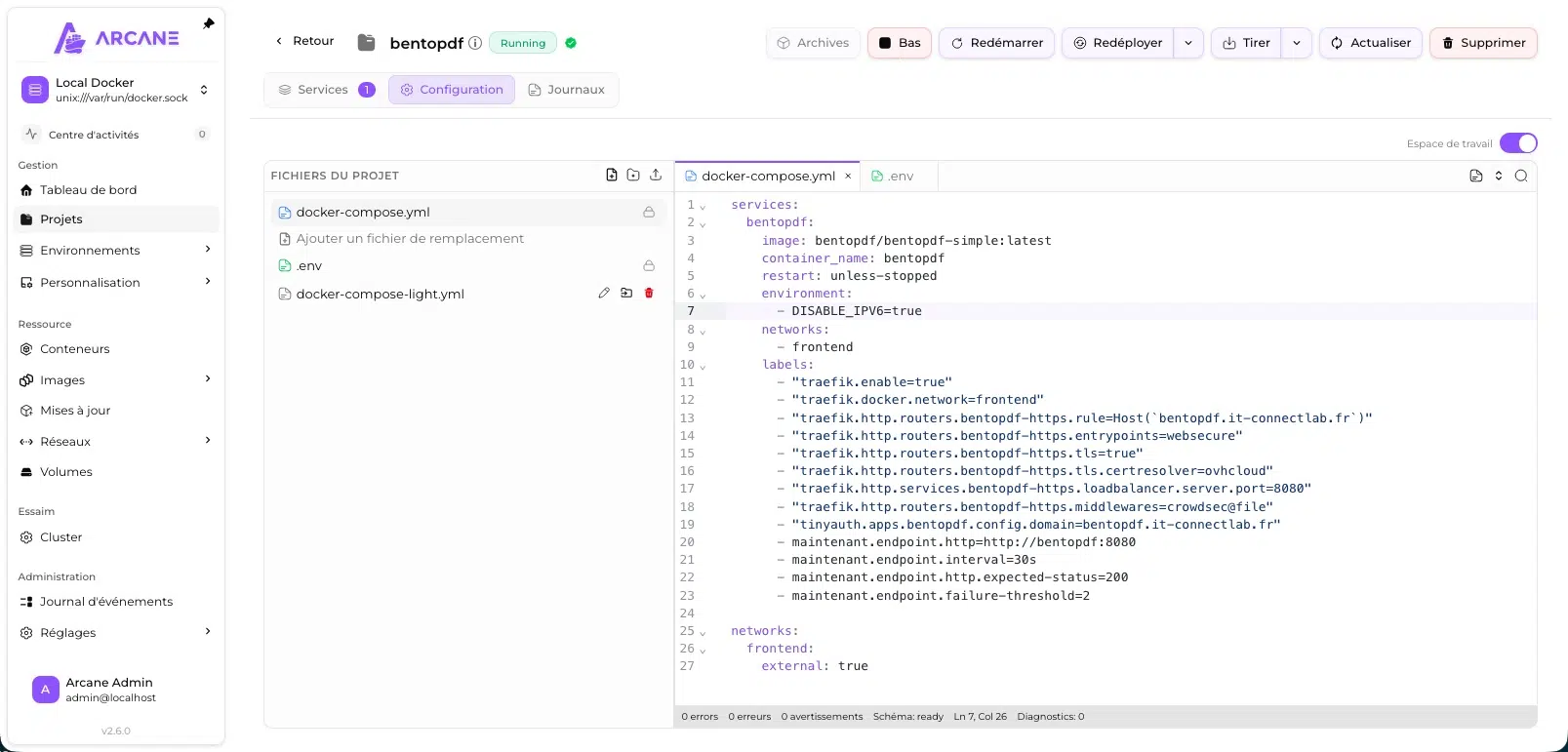Click Tirer to pull images
The width and height of the screenshot is (1568, 752).
(x=1246, y=43)
